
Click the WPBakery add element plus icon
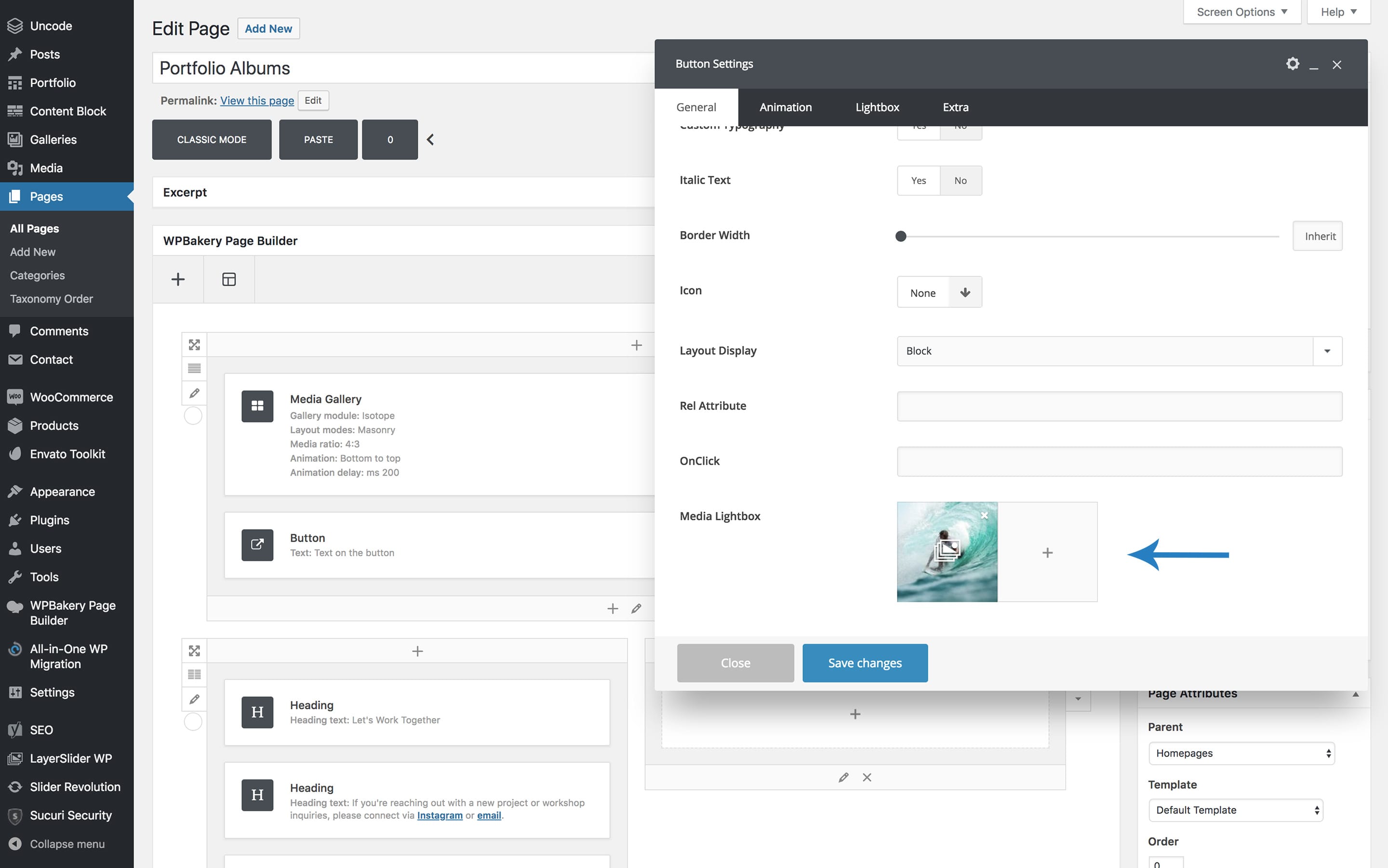point(178,280)
